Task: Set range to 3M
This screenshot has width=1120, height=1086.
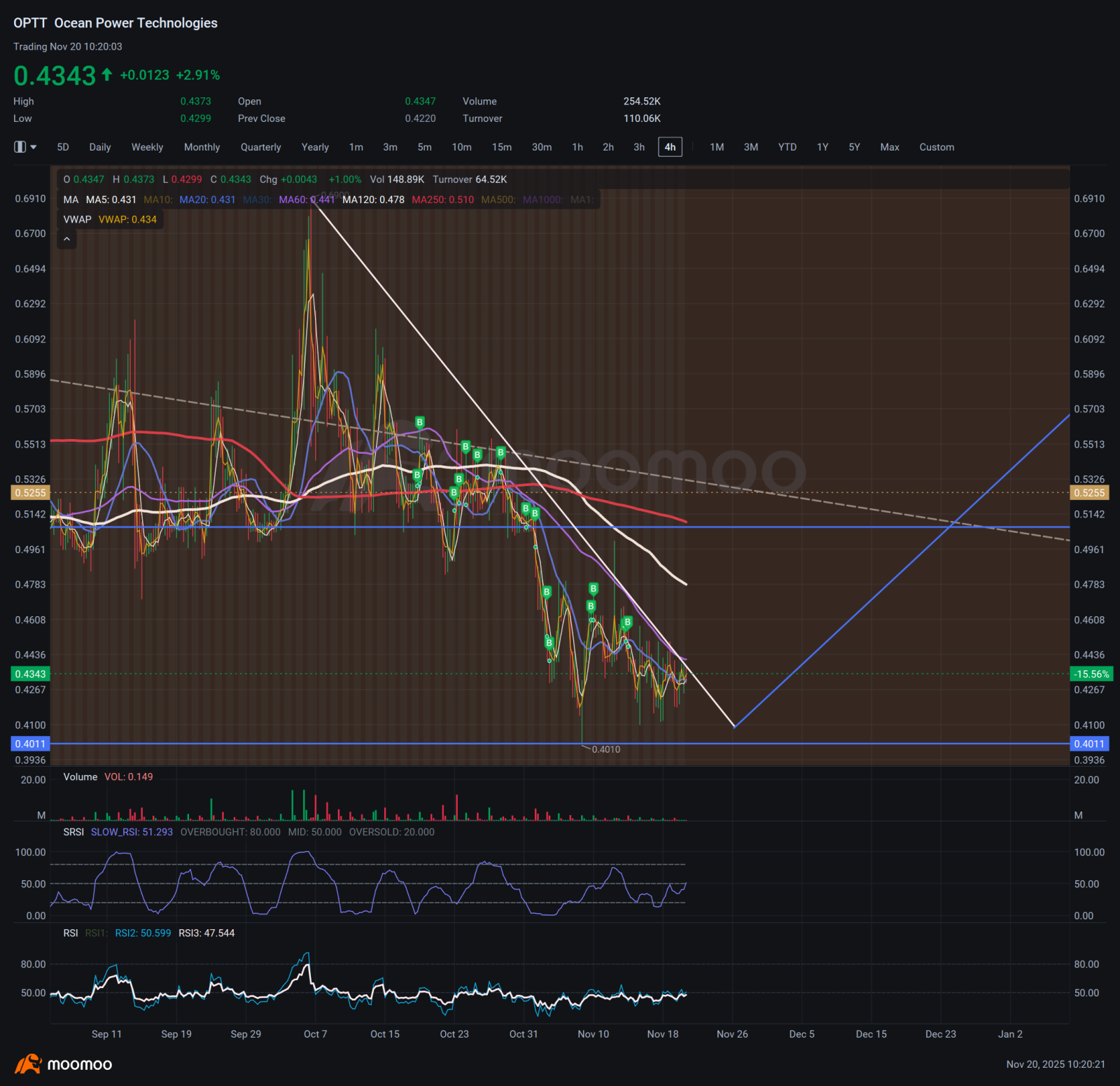Action: pyautogui.click(x=750, y=147)
